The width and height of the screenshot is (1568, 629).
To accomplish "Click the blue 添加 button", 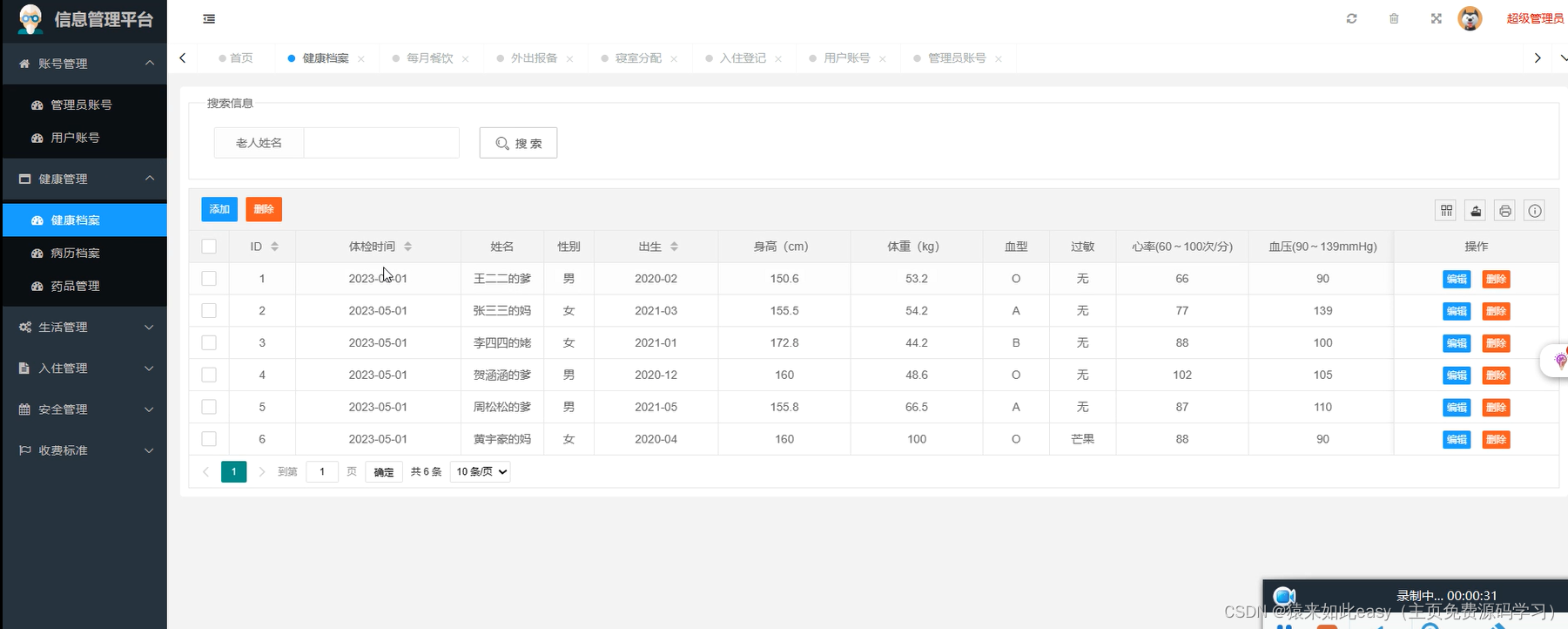I will pos(219,209).
